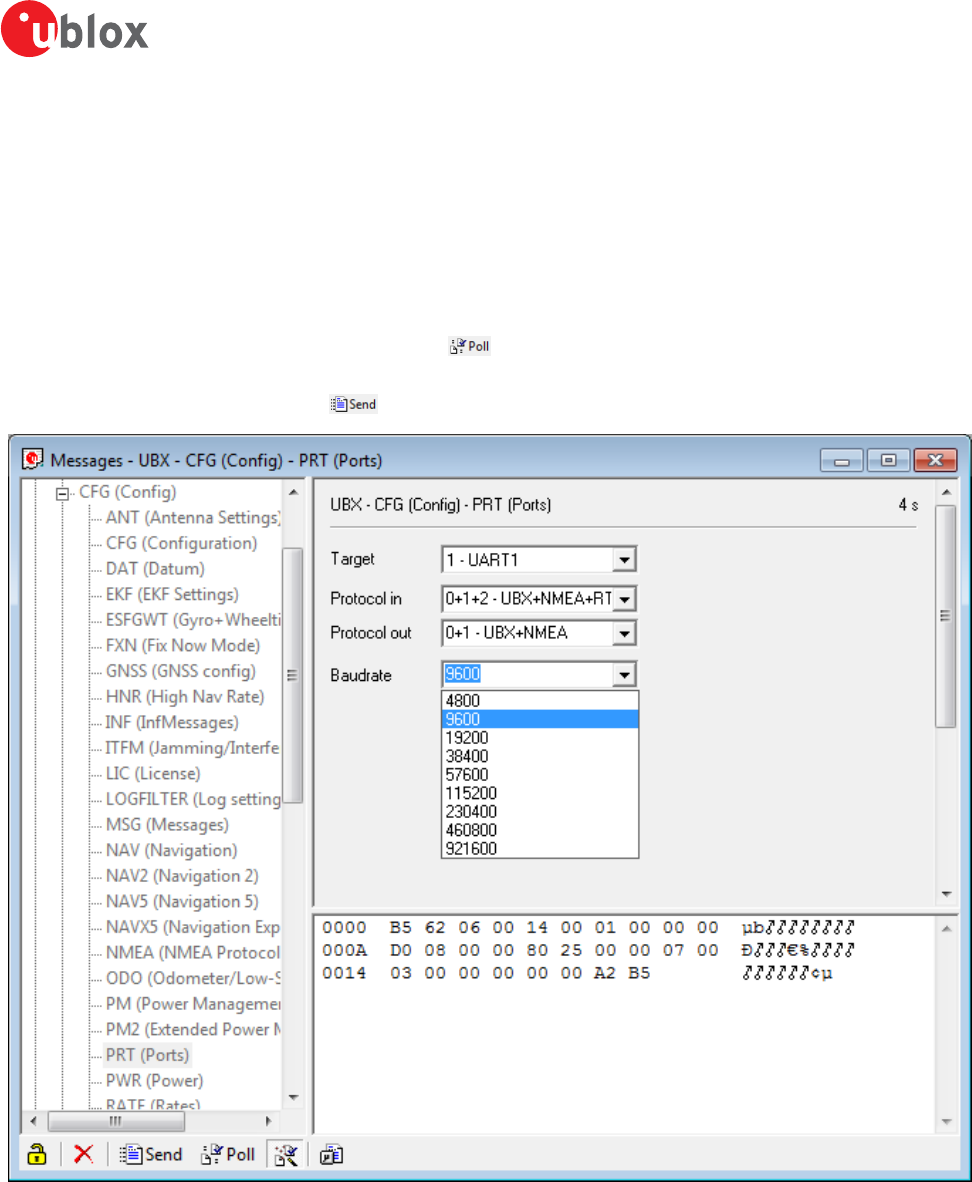The image size is (972, 1182).
Task: Select HNR (High Nav Rate) item
Action: 185,697
